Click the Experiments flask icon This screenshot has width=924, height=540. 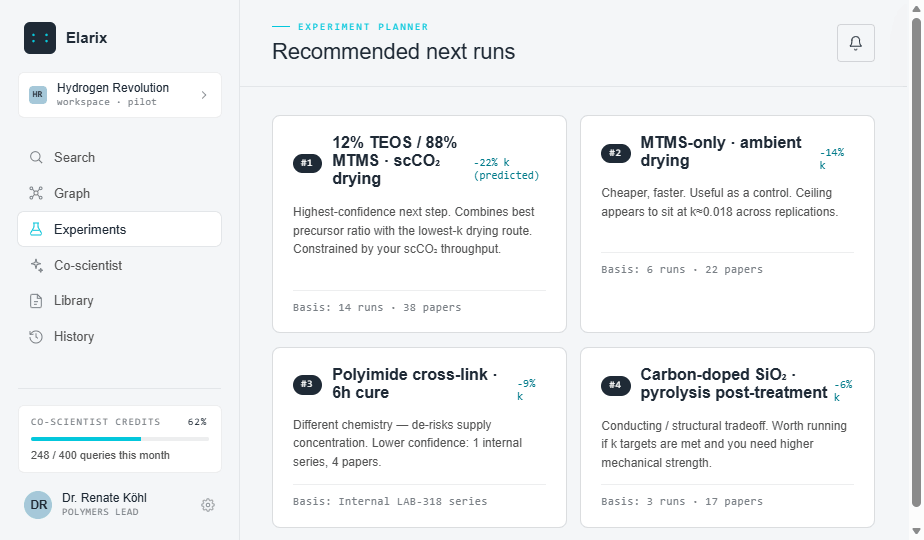click(36, 229)
